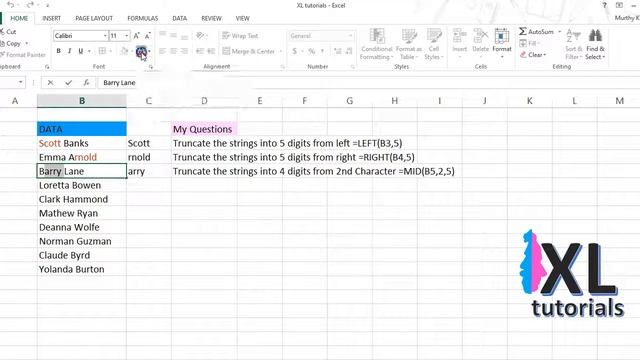Toggle Italic formatting
The width and height of the screenshot is (640, 360).
click(x=69, y=51)
